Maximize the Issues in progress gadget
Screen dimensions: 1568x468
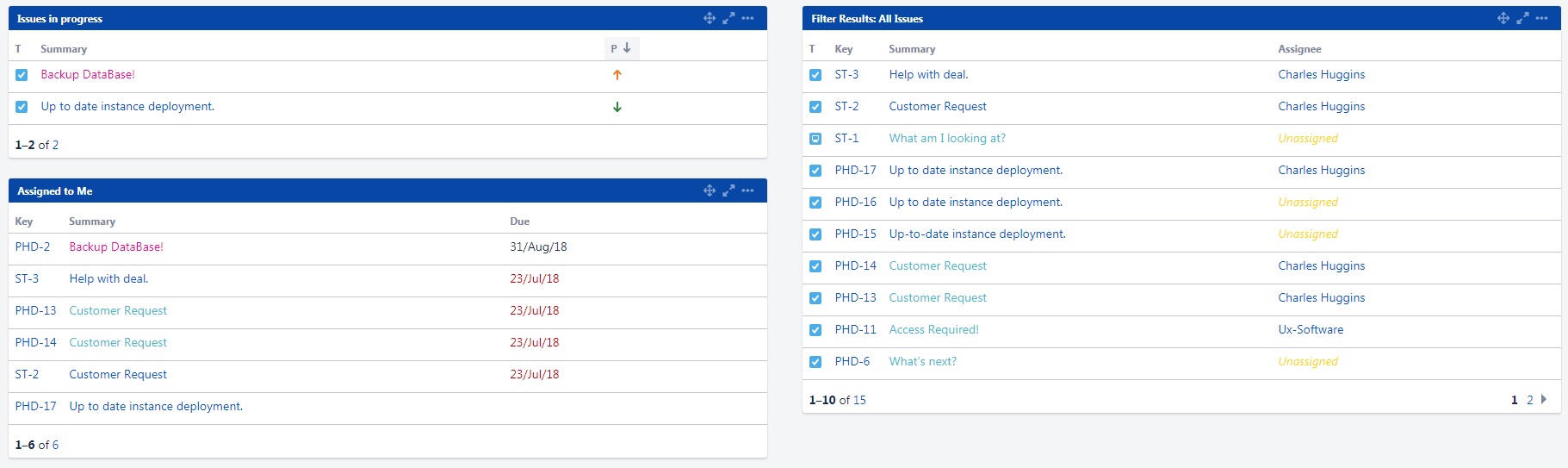[x=728, y=18]
